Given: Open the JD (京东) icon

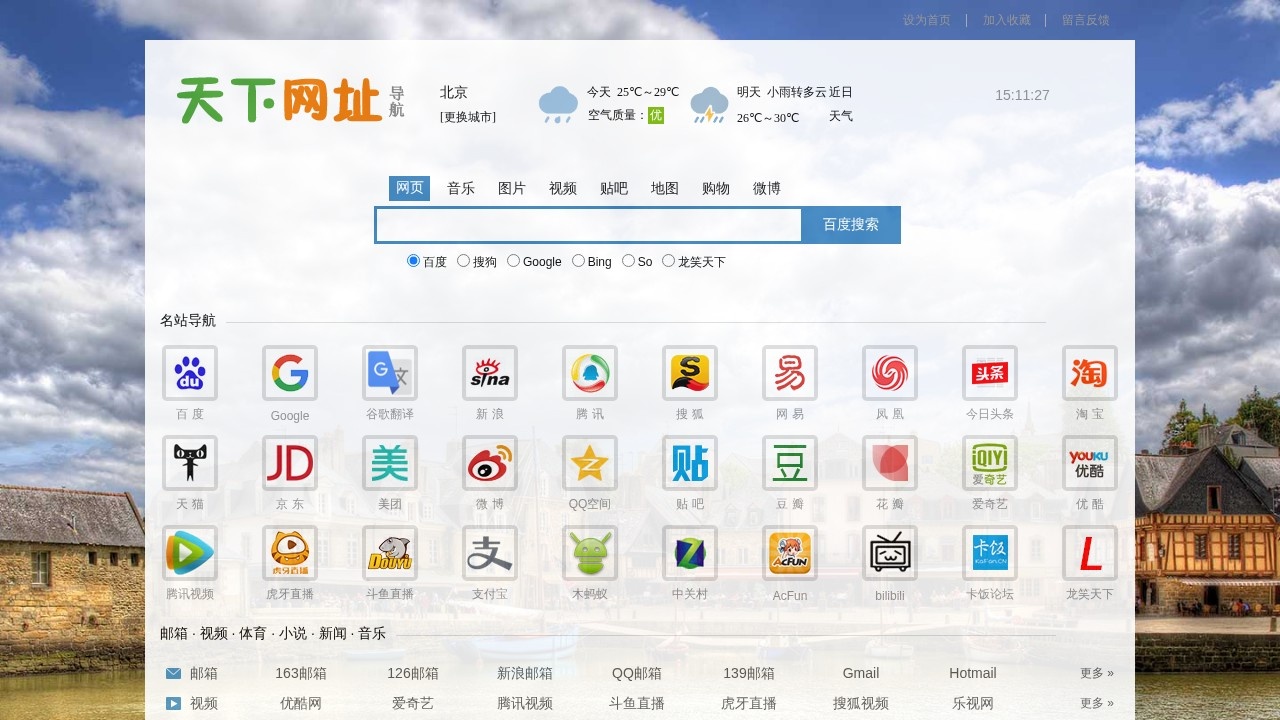Looking at the screenshot, I should (x=290, y=463).
